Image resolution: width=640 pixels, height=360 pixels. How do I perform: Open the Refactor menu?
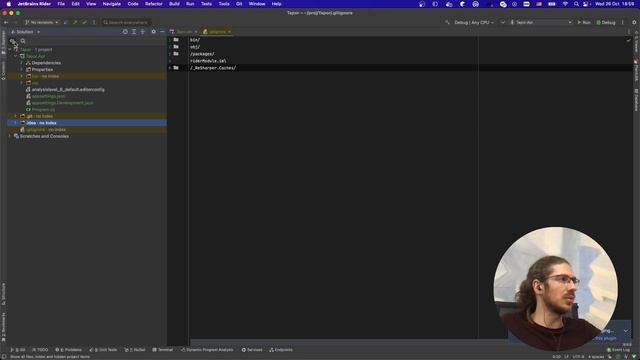tap(153, 4)
